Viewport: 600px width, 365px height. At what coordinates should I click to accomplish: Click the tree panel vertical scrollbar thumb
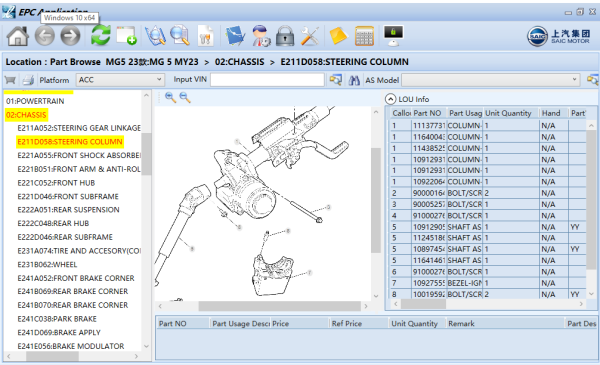pyautogui.click(x=146, y=154)
